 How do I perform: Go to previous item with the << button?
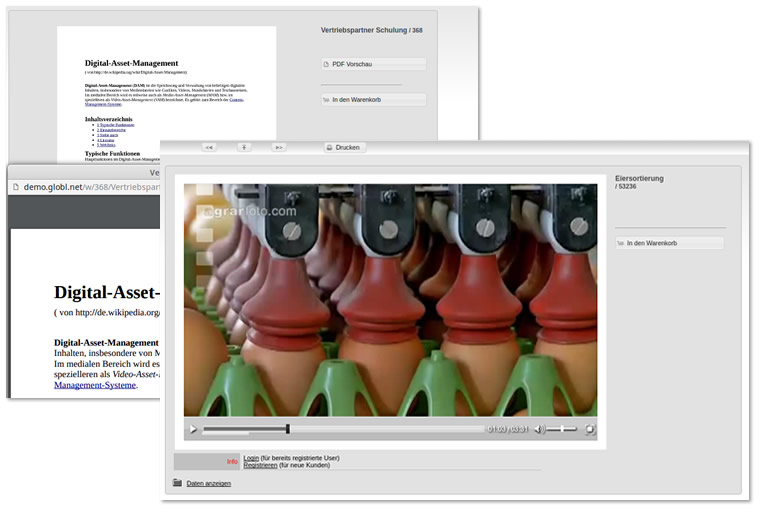(x=209, y=147)
